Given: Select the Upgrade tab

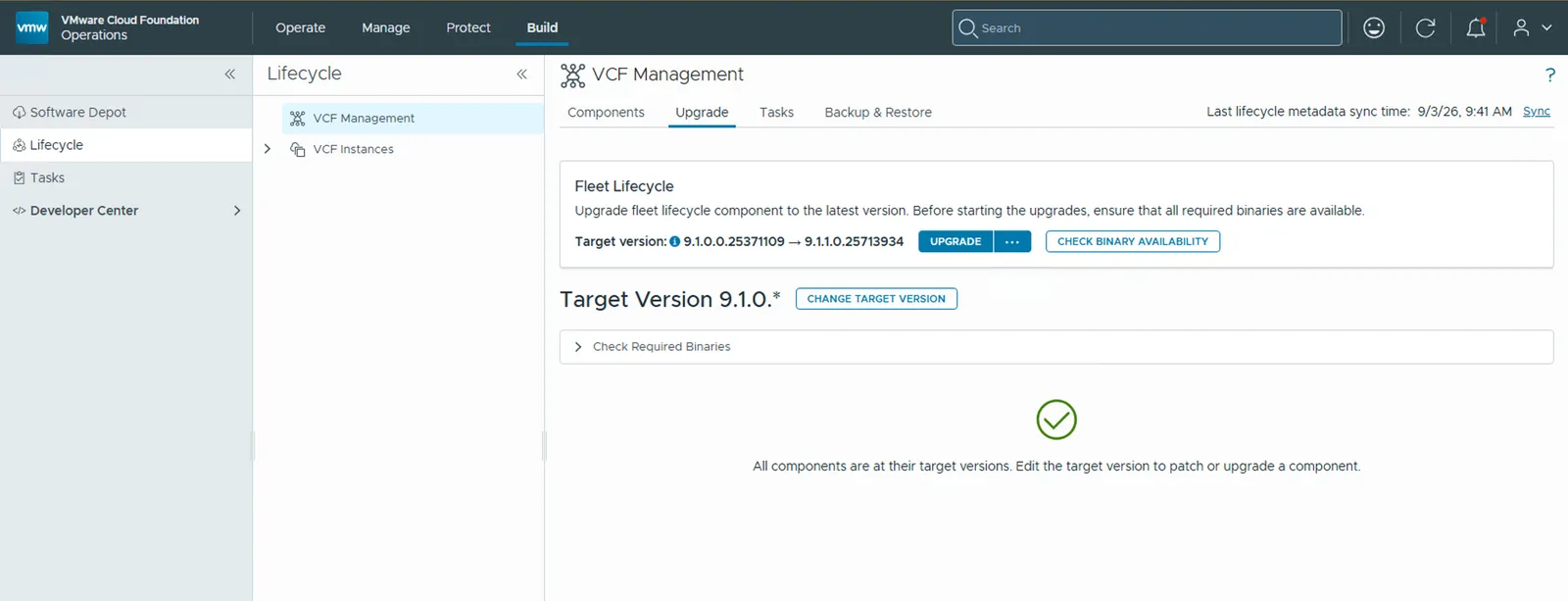Looking at the screenshot, I should (x=702, y=112).
